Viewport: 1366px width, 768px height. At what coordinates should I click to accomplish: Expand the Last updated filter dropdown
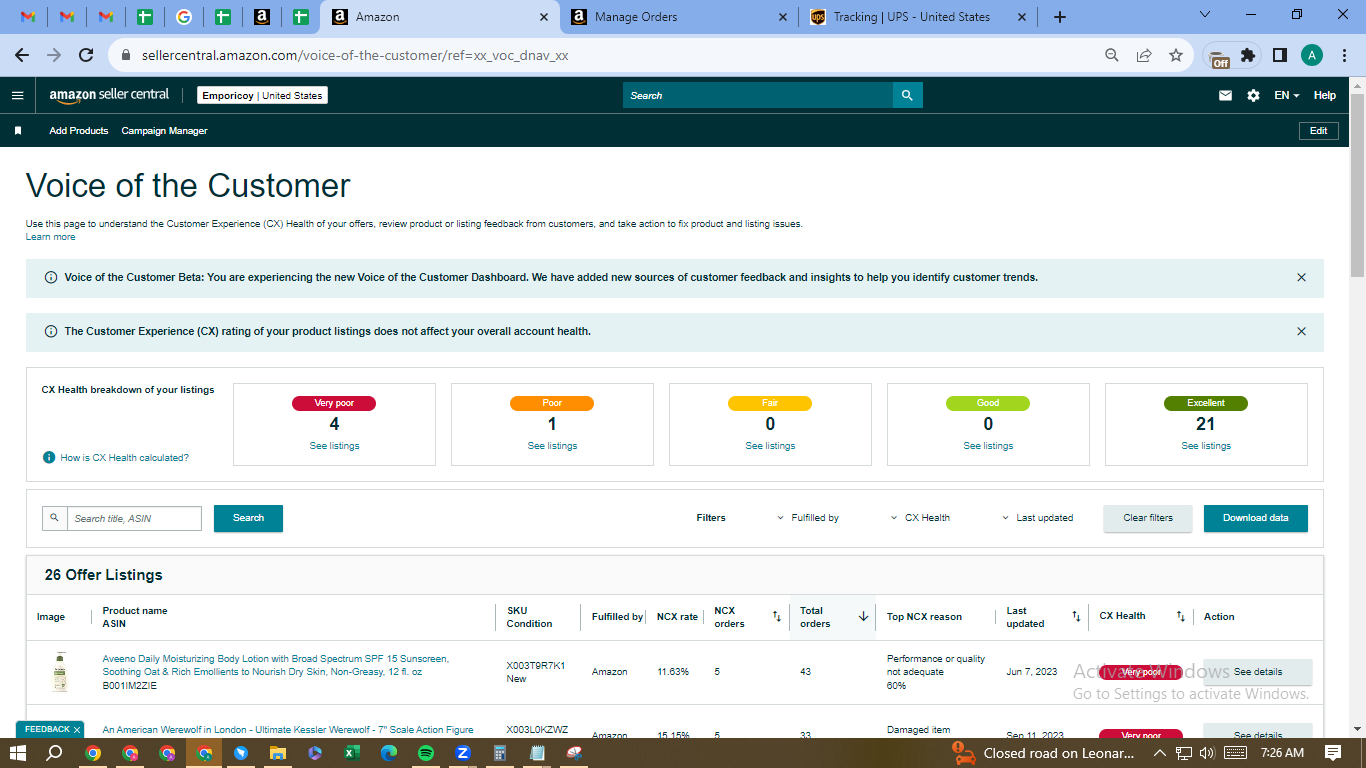(x=1038, y=518)
